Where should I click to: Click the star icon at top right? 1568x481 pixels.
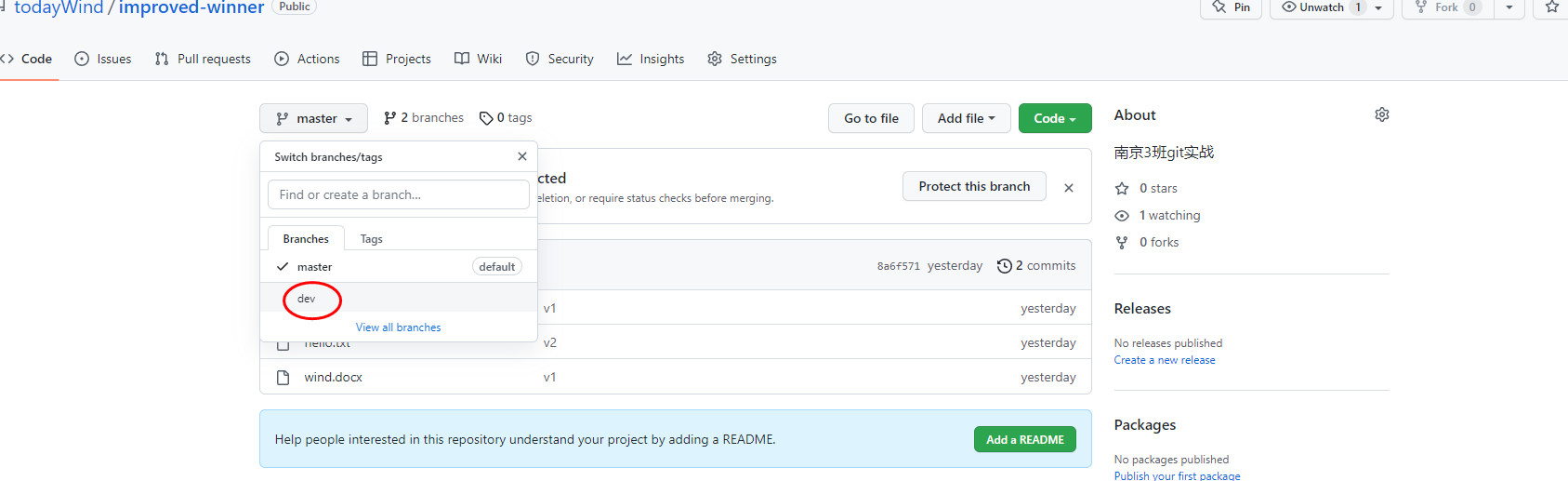coord(1551,7)
